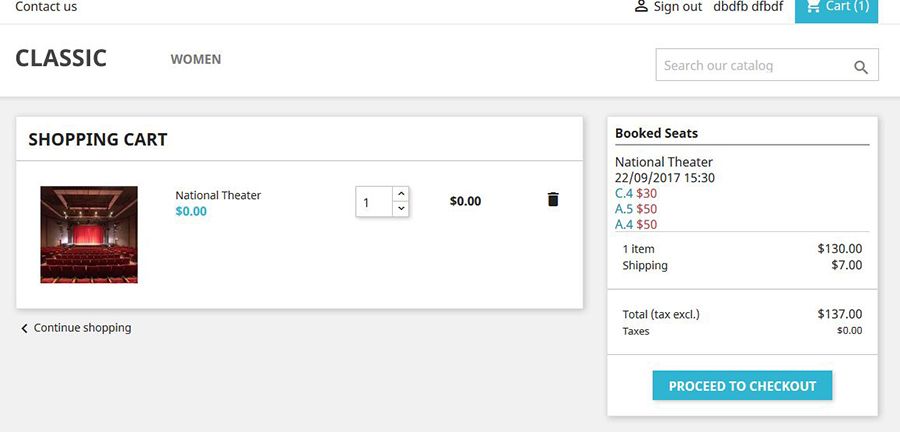Click the magnifier search icon
This screenshot has height=432, width=900.
(861, 67)
